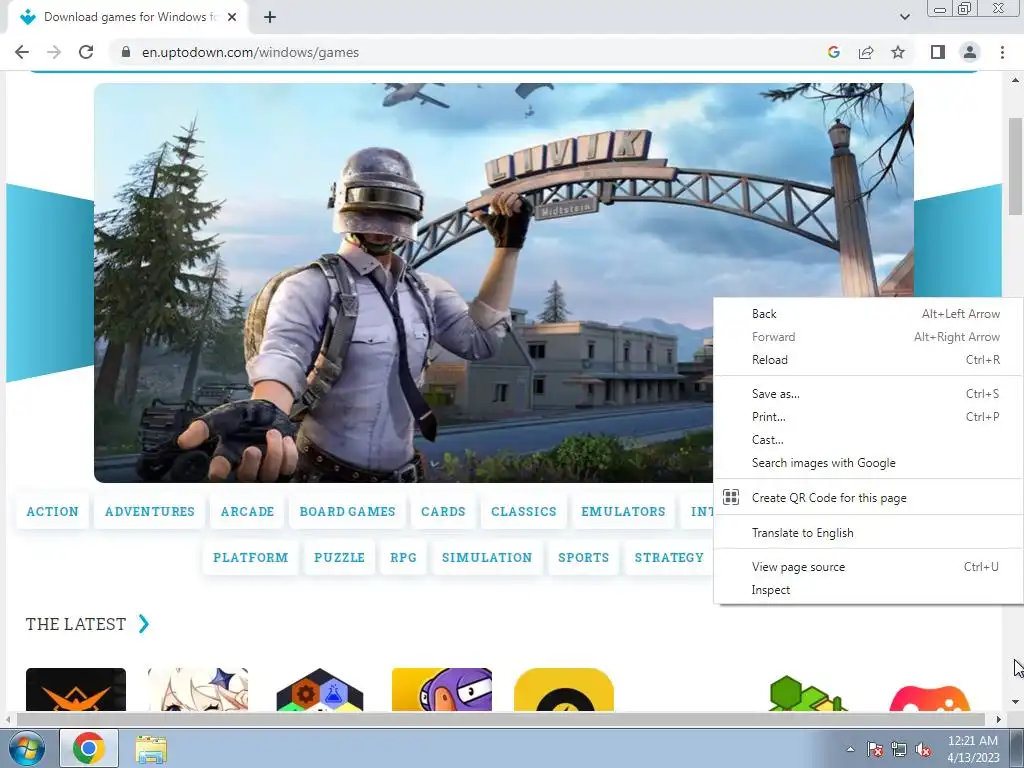Click the browser Forward arrow button

(54, 52)
